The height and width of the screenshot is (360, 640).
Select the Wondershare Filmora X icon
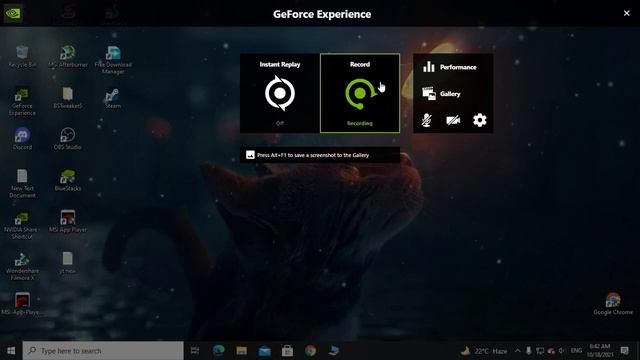click(x=22, y=267)
